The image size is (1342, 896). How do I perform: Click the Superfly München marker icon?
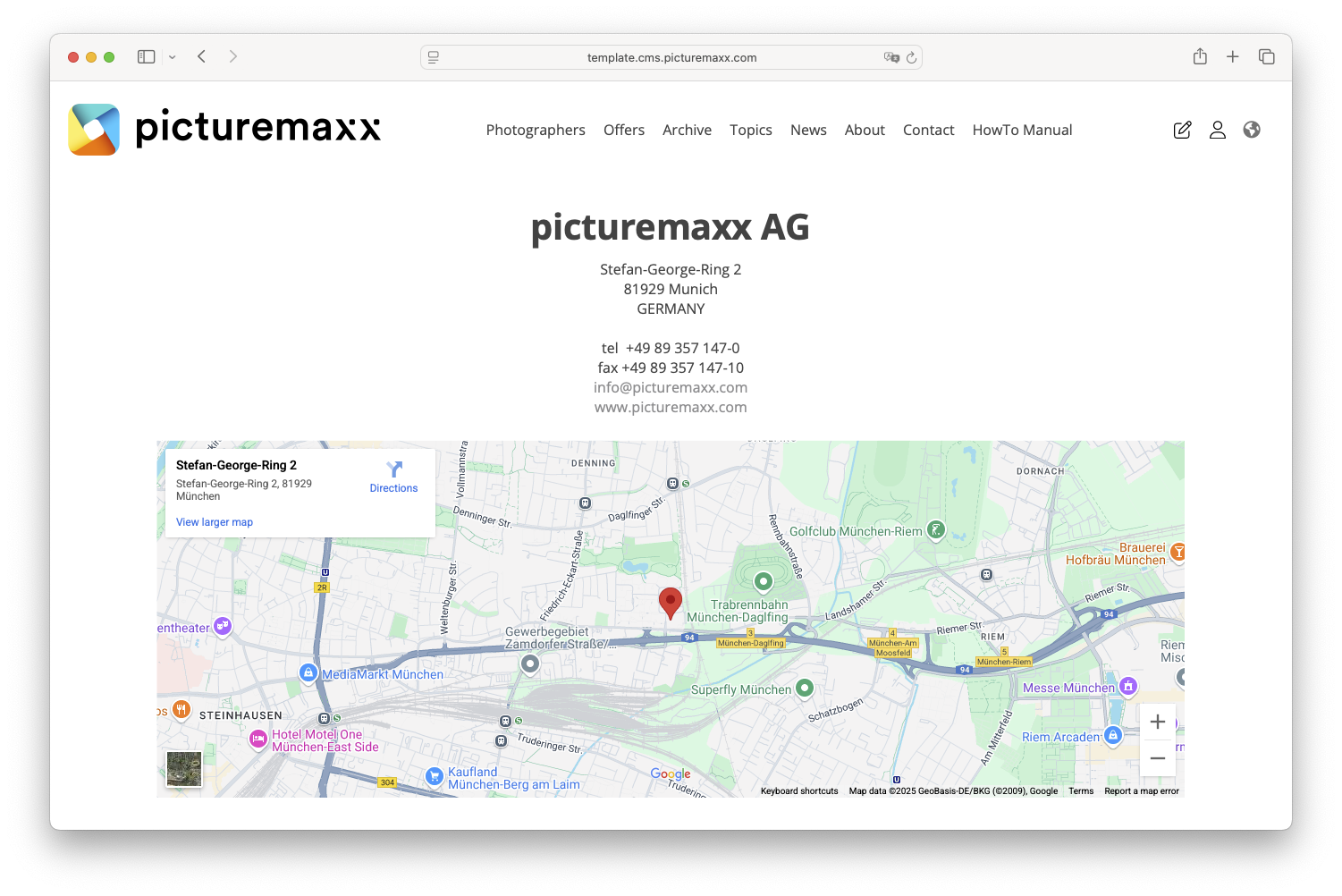coord(805,688)
